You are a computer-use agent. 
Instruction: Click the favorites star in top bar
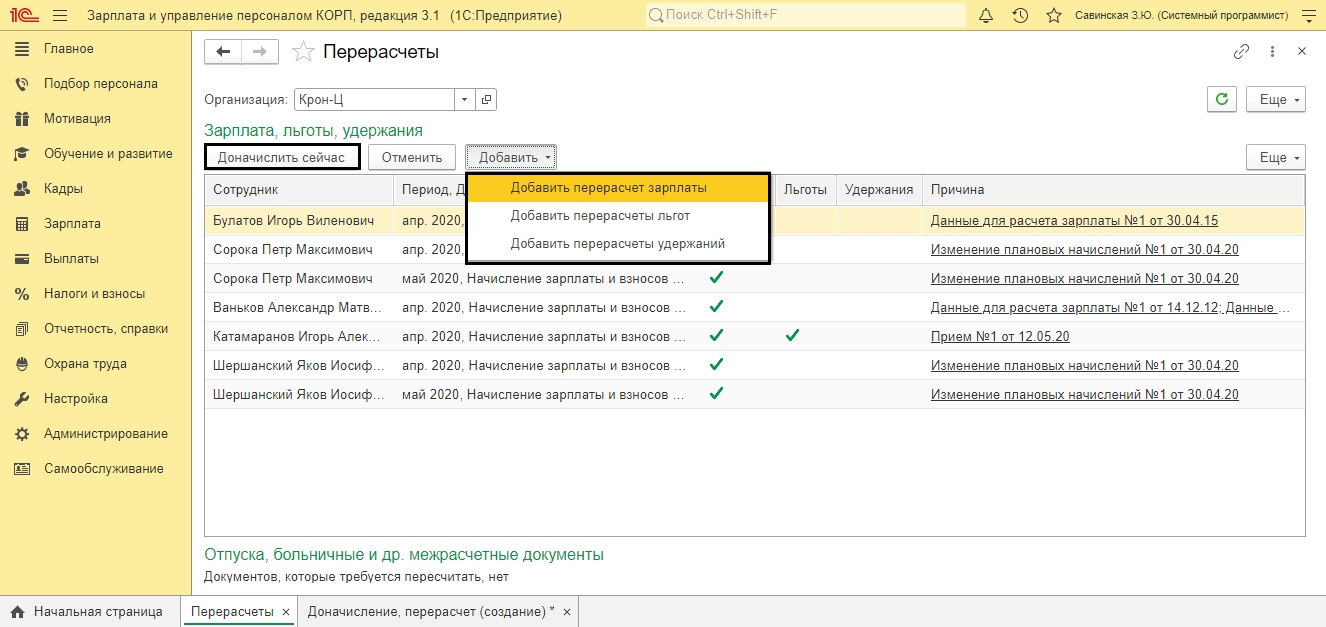coord(1053,16)
